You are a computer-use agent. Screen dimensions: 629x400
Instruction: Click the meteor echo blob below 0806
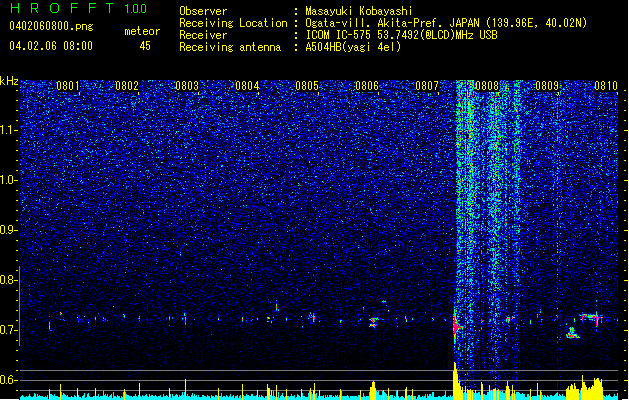[374, 322]
